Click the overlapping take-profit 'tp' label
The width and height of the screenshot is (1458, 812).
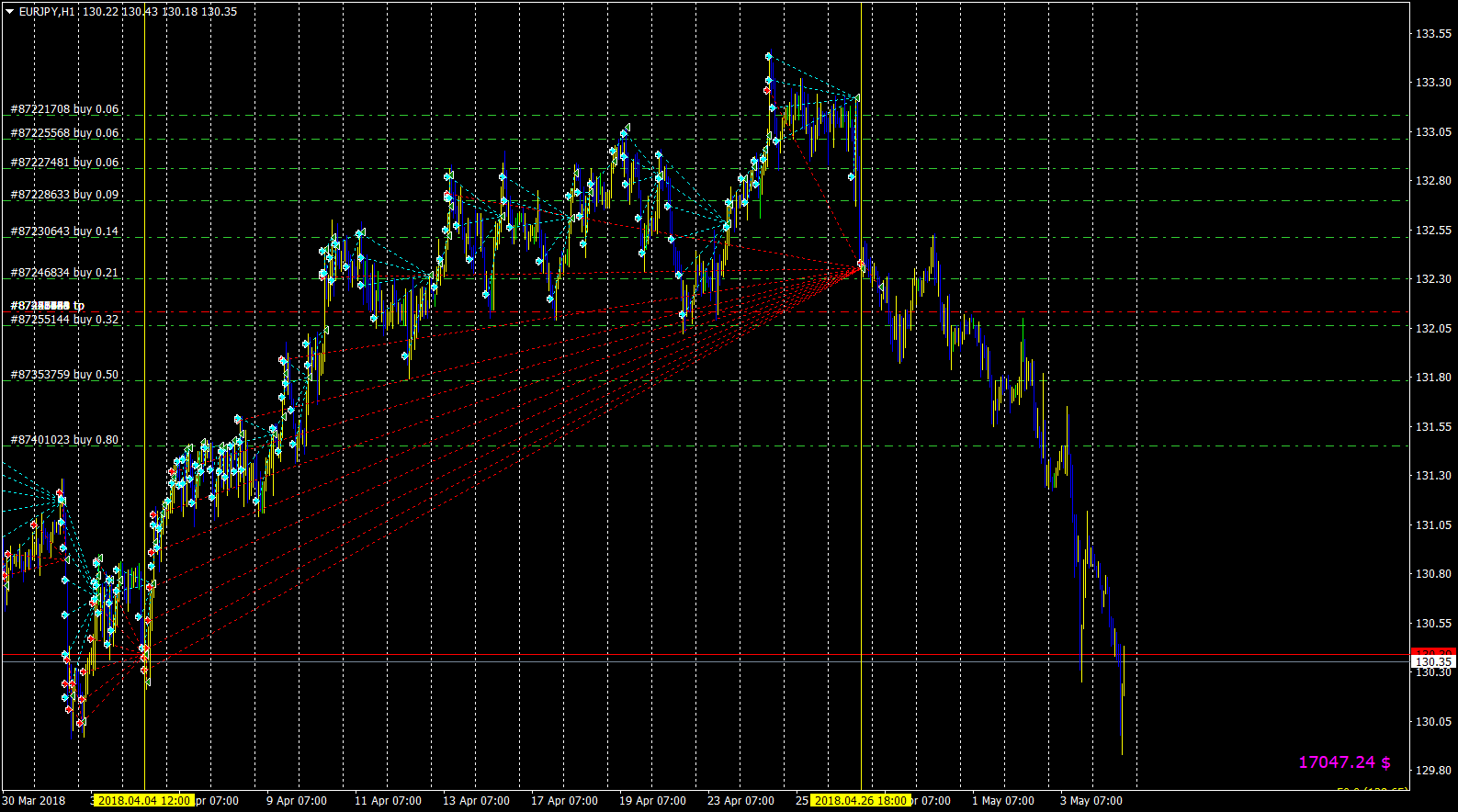coord(48,306)
